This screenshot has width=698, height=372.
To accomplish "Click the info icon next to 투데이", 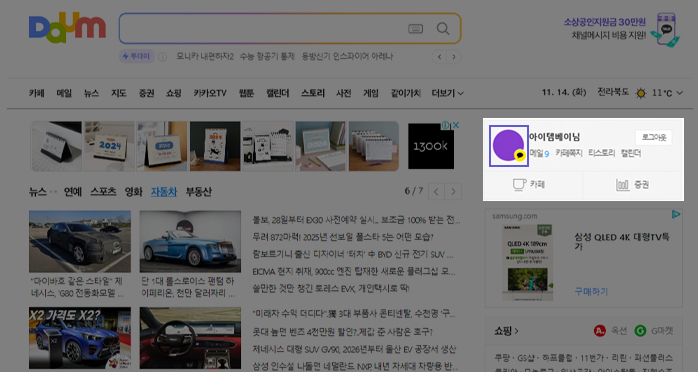I will click(x=162, y=57).
